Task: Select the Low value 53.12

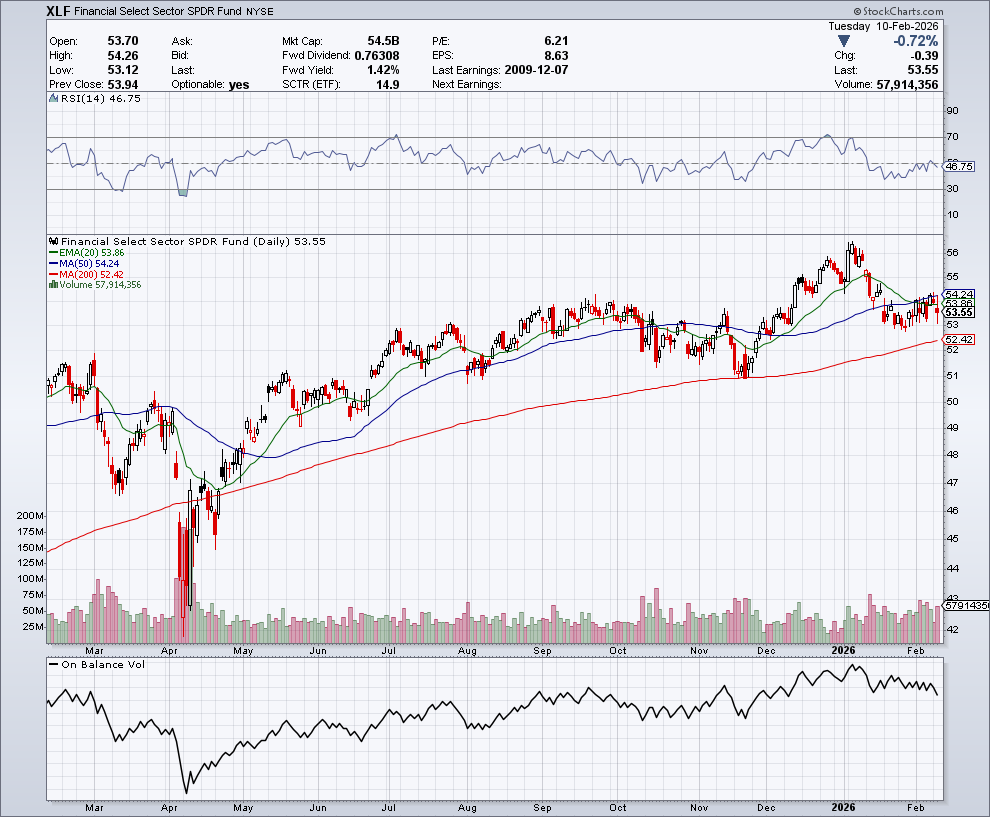Action: tap(122, 70)
